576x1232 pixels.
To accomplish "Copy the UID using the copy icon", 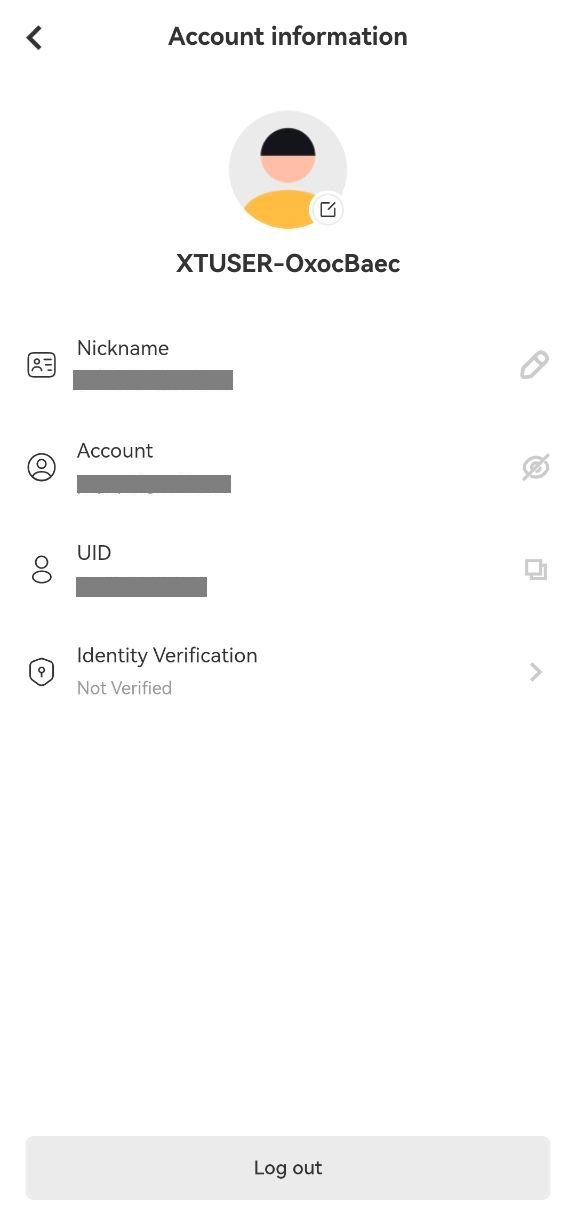I will tap(536, 569).
